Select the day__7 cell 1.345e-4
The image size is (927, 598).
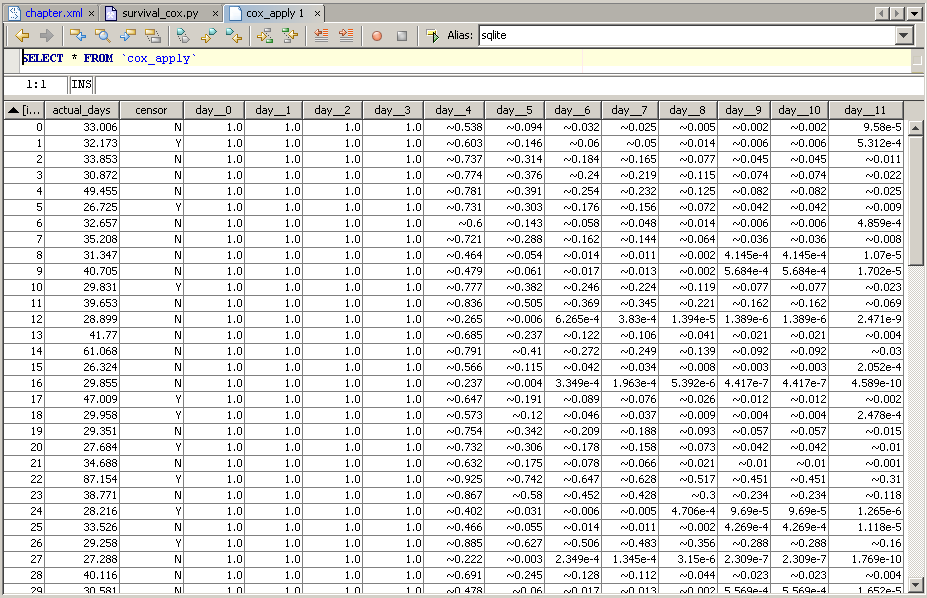click(x=630, y=559)
